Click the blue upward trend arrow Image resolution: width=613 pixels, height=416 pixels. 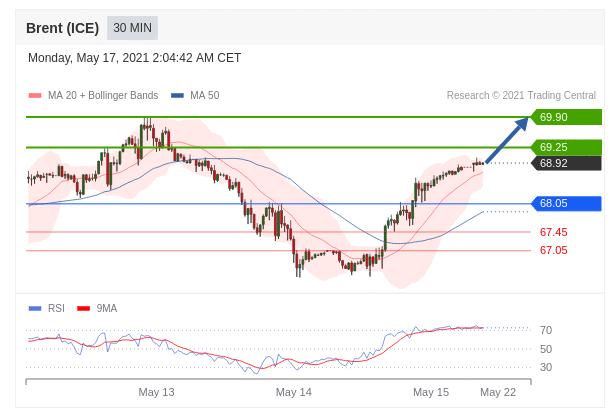[x=508, y=140]
